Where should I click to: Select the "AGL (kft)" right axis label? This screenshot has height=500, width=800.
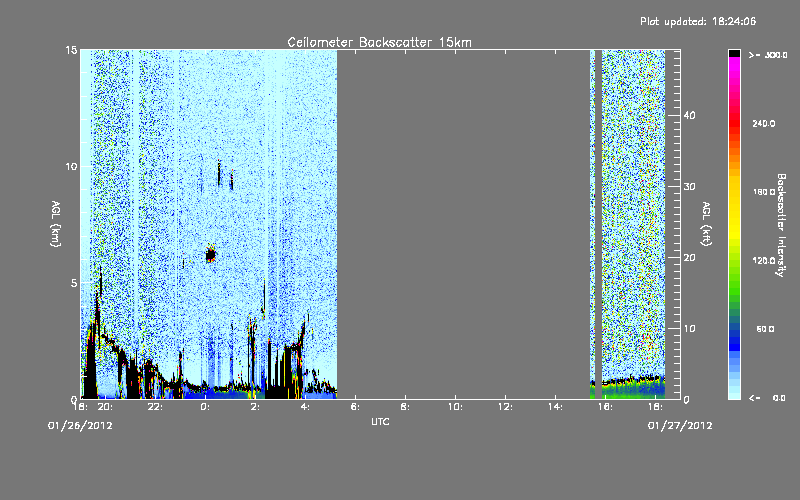(x=706, y=223)
